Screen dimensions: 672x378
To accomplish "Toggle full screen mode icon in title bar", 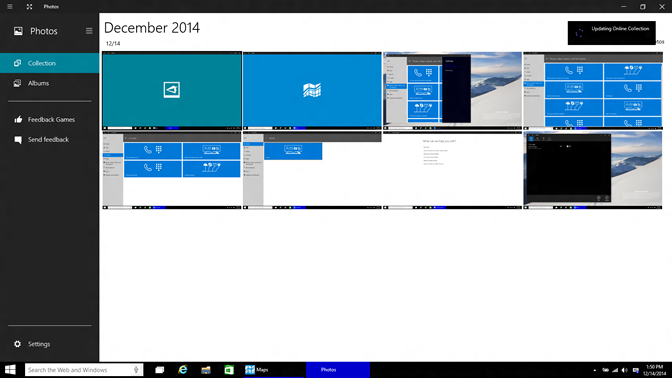I will (29, 6).
